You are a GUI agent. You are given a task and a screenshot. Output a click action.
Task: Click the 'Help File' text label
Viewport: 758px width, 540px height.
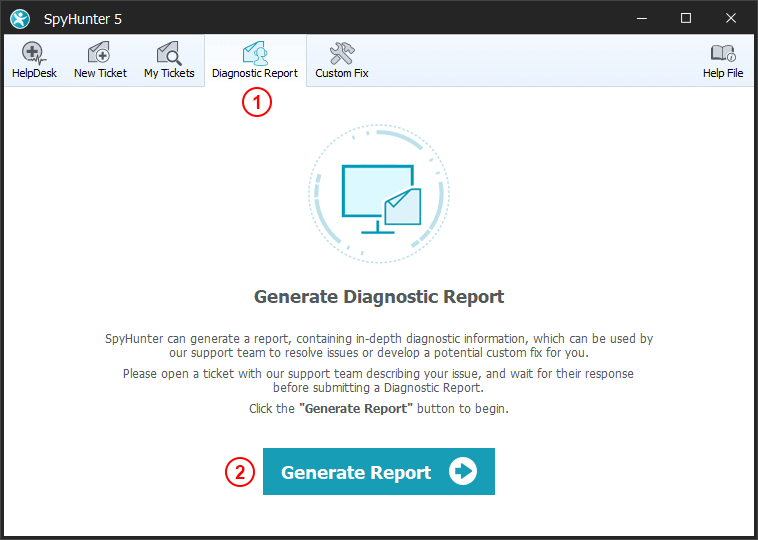pos(722,73)
